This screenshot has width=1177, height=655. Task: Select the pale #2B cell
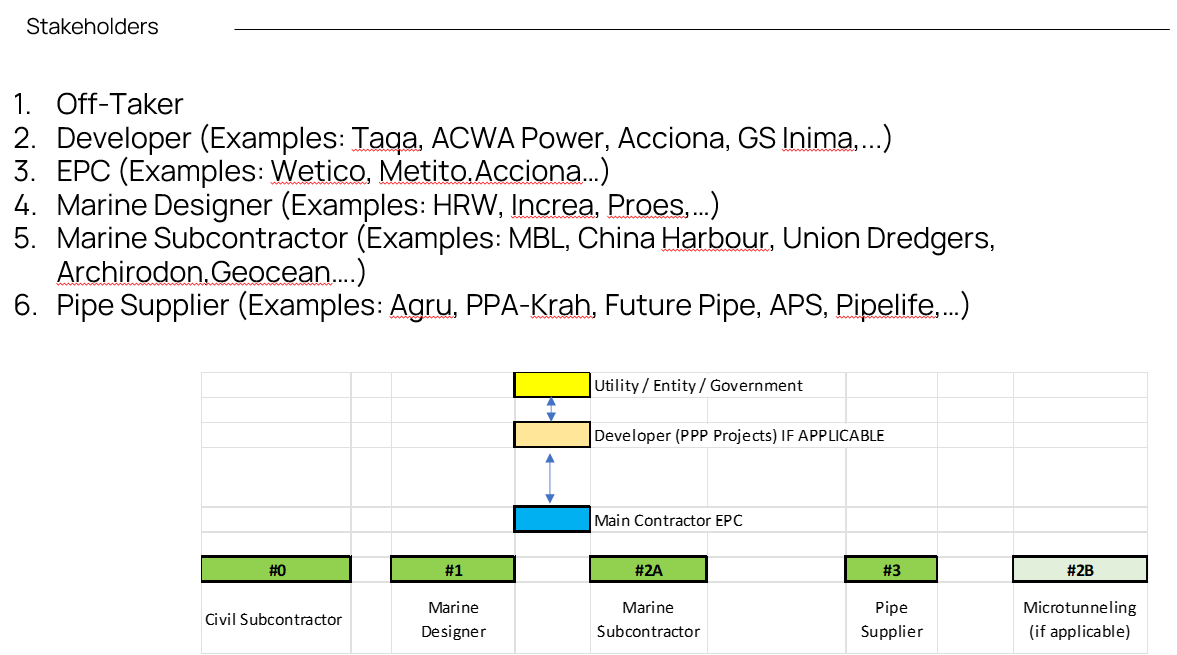pyautogui.click(x=1079, y=569)
